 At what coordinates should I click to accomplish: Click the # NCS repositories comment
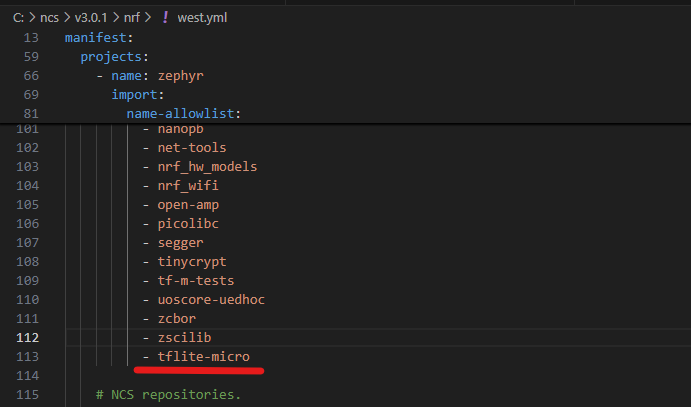[169, 394]
